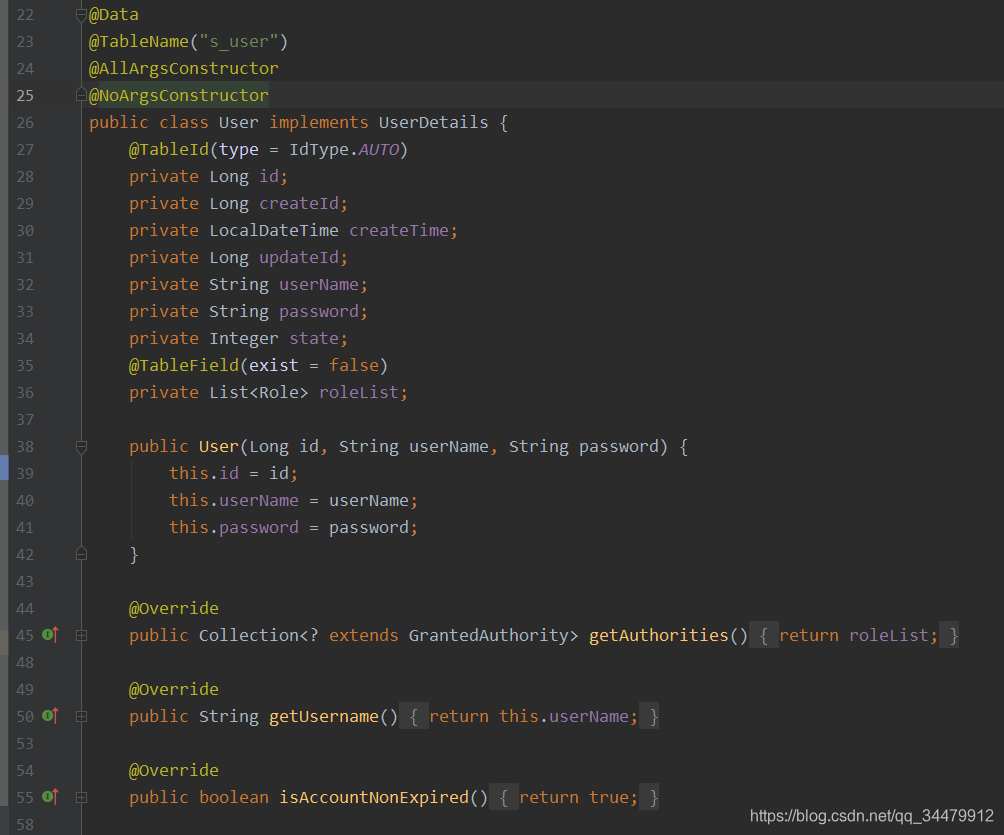Click the false value in @TableField
The width and height of the screenshot is (1004, 835).
pyautogui.click(x=354, y=365)
